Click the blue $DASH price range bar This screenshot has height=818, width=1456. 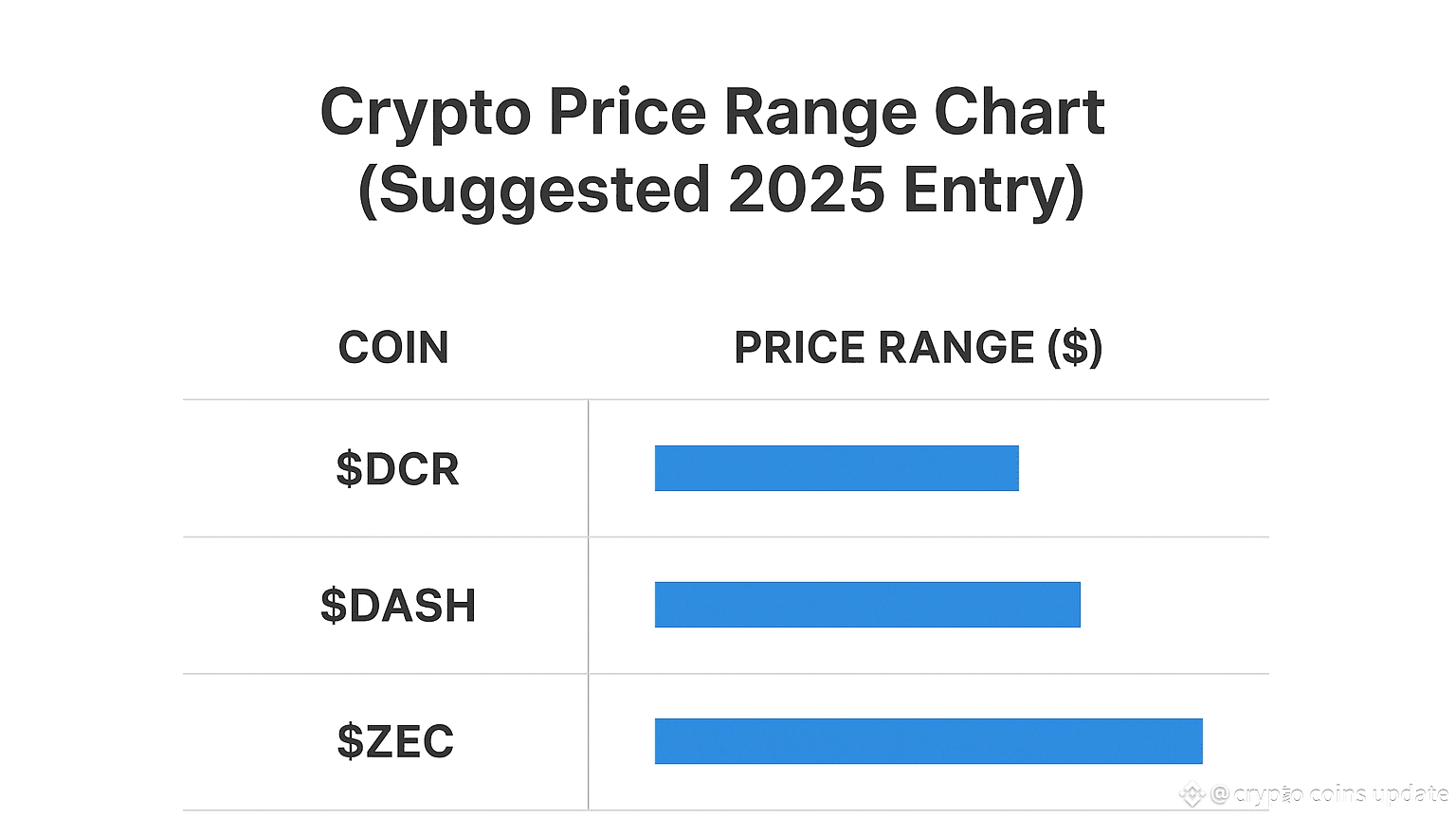coord(867,605)
